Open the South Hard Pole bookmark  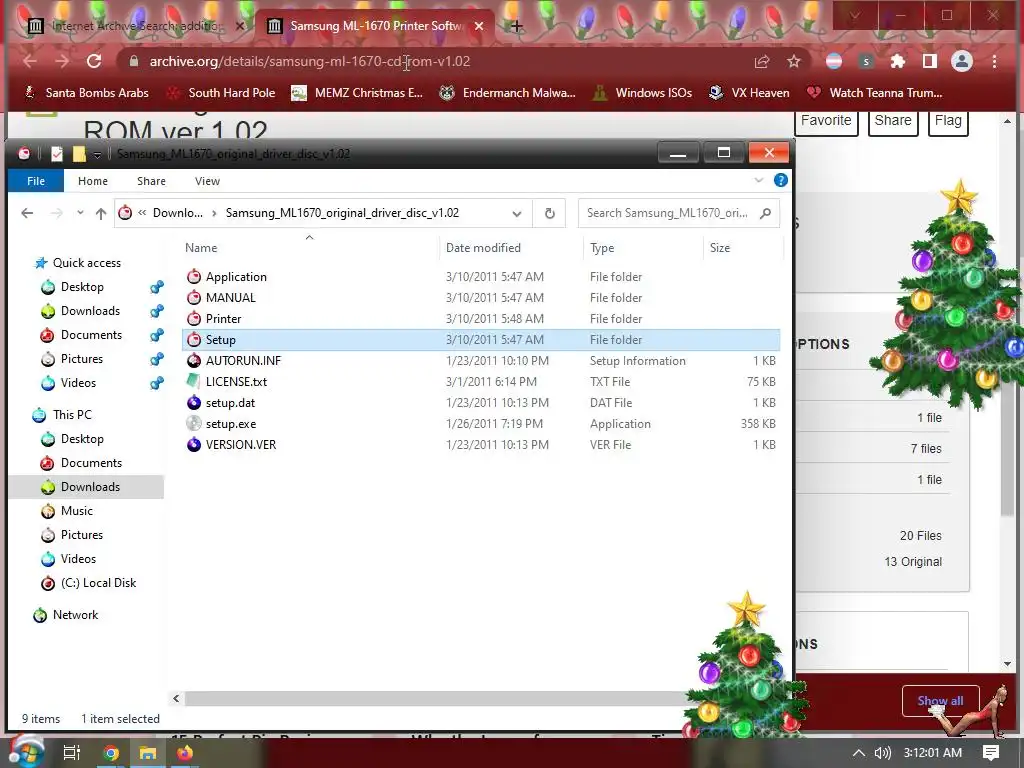tap(221, 93)
